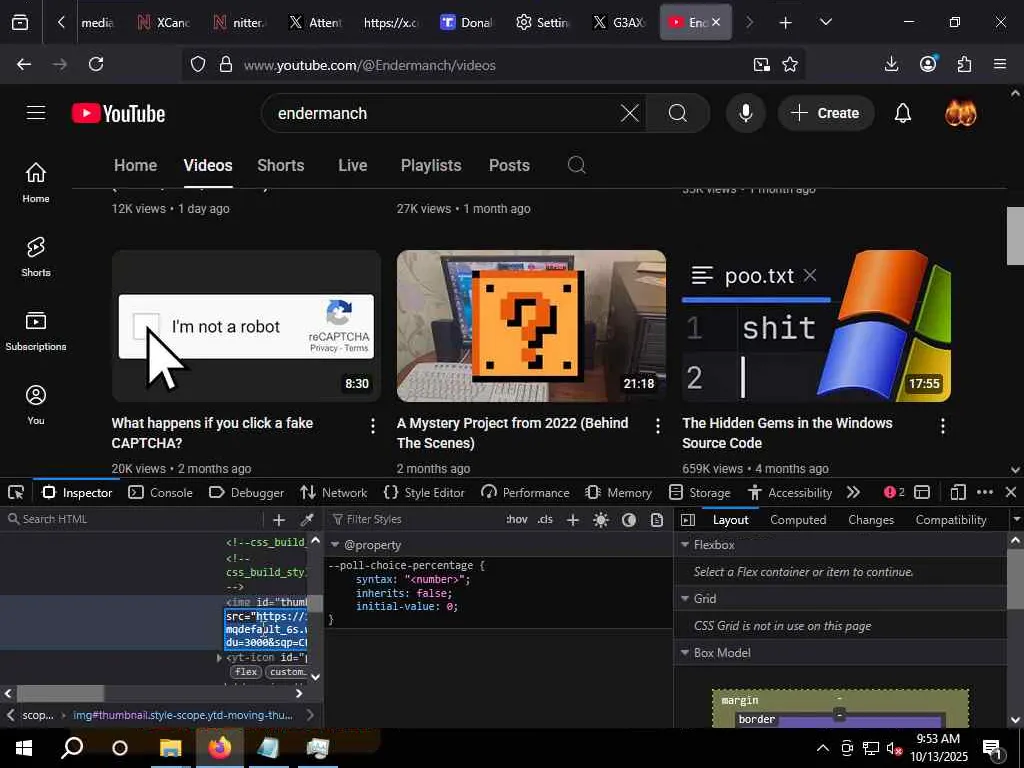The height and width of the screenshot is (768, 1024).
Task: Open the Network DevTools tab
Action: (x=334, y=492)
